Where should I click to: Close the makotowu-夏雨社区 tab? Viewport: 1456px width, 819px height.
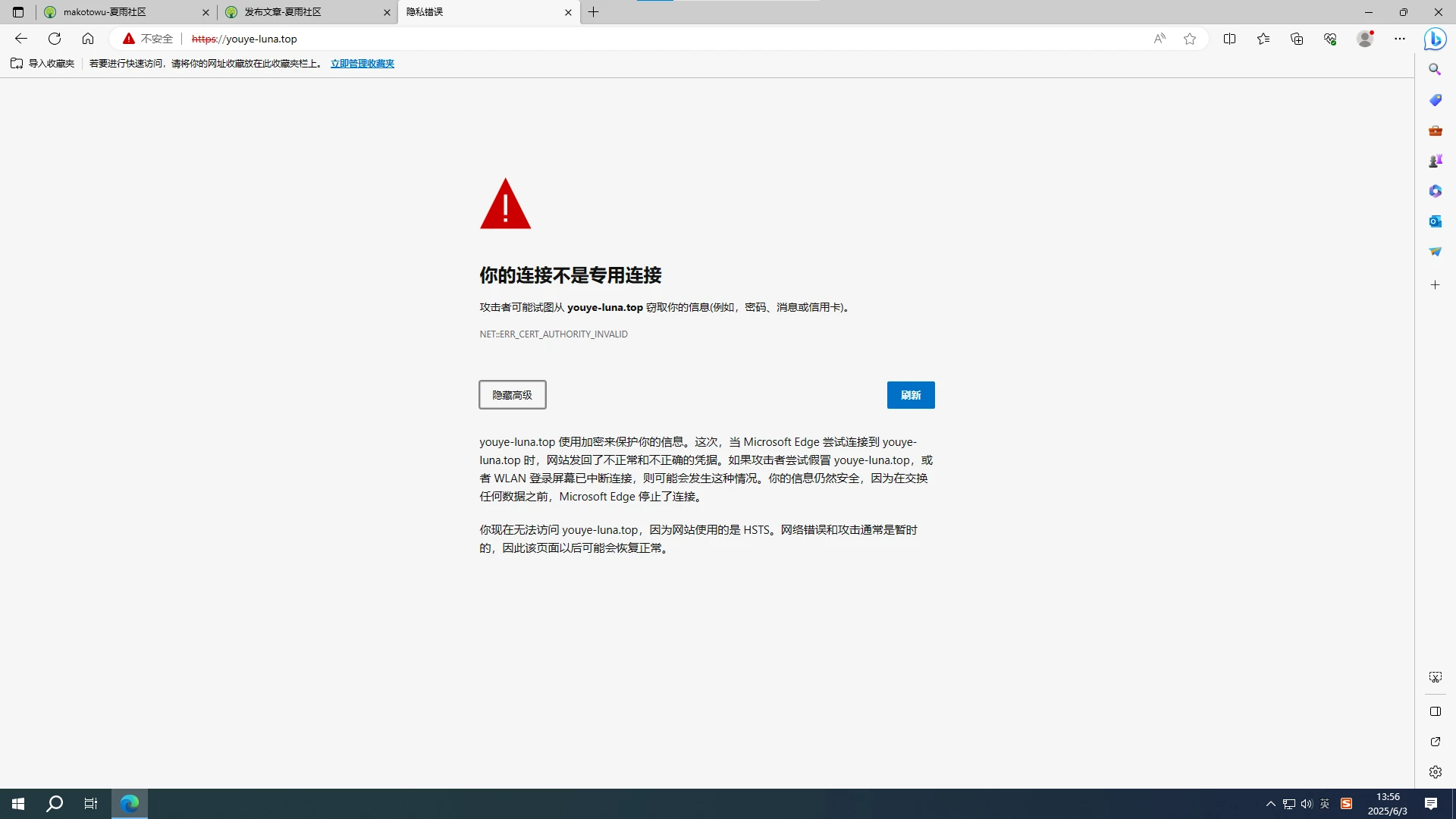point(206,12)
